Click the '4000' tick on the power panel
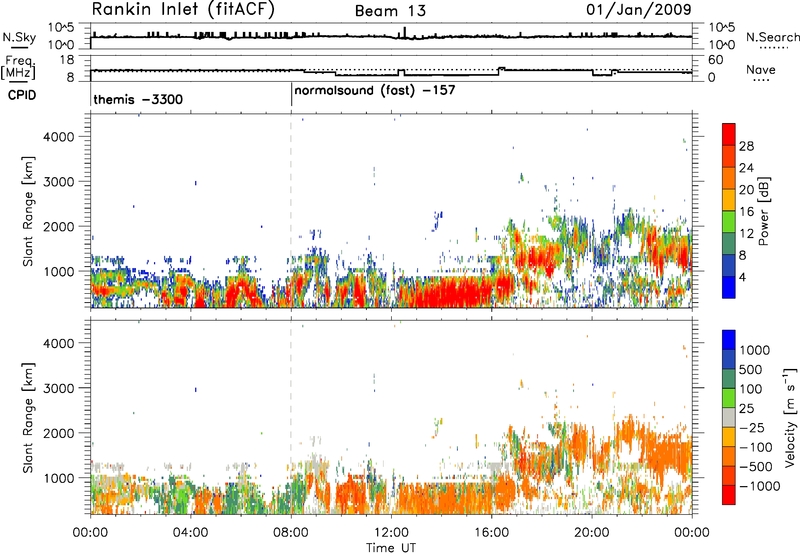Screen dimensions: 800x554 59,137
